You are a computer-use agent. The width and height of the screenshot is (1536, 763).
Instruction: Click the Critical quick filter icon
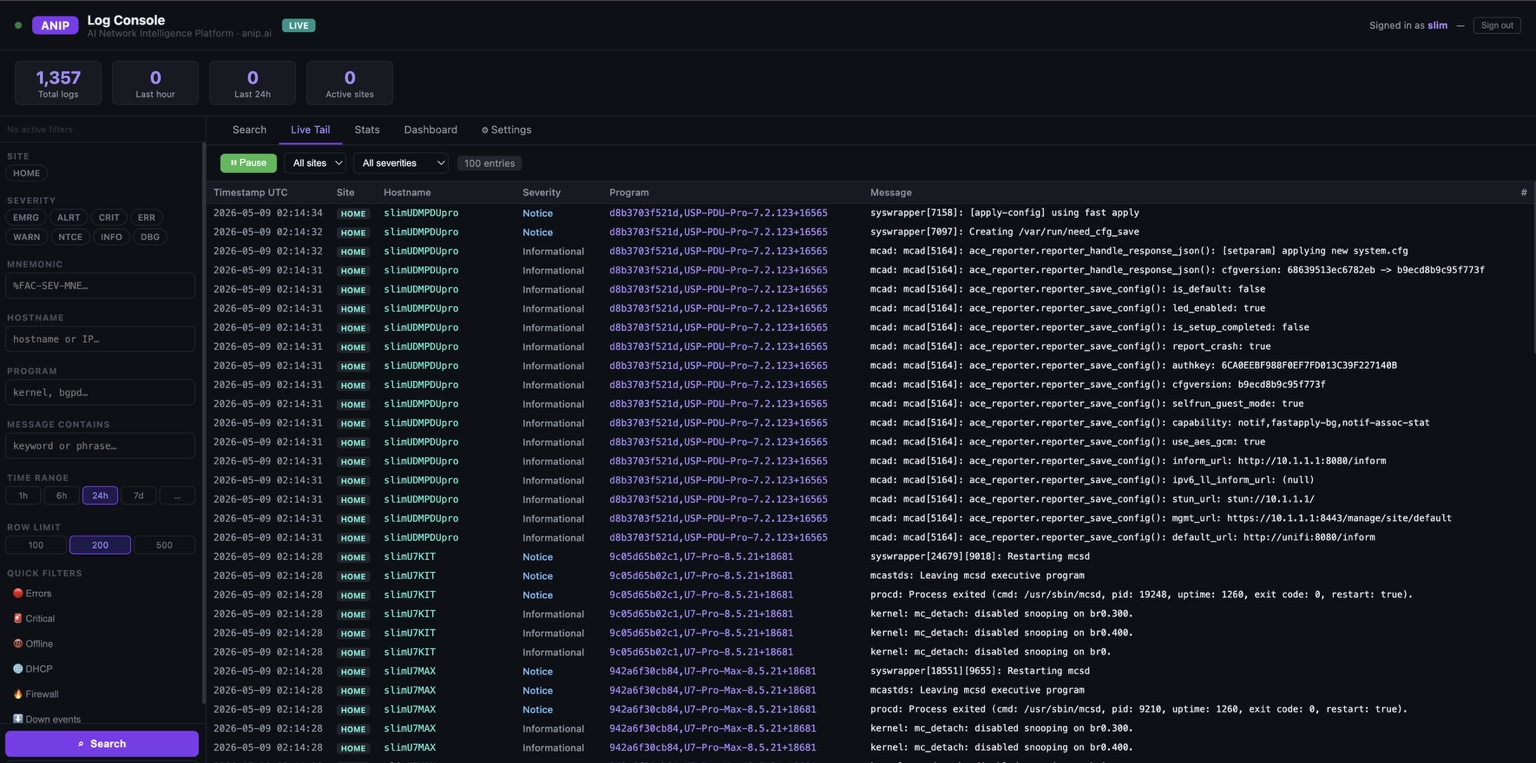[x=17, y=618]
